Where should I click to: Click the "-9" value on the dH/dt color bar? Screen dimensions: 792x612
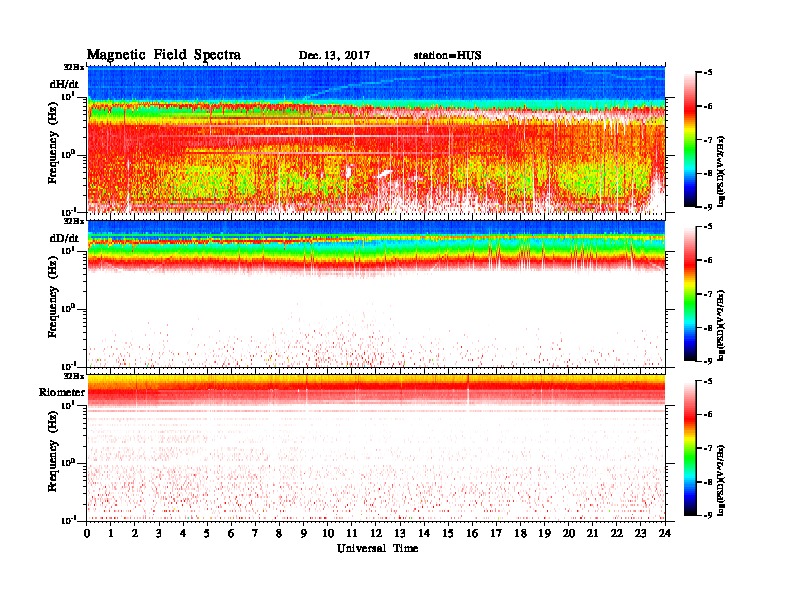pos(708,207)
